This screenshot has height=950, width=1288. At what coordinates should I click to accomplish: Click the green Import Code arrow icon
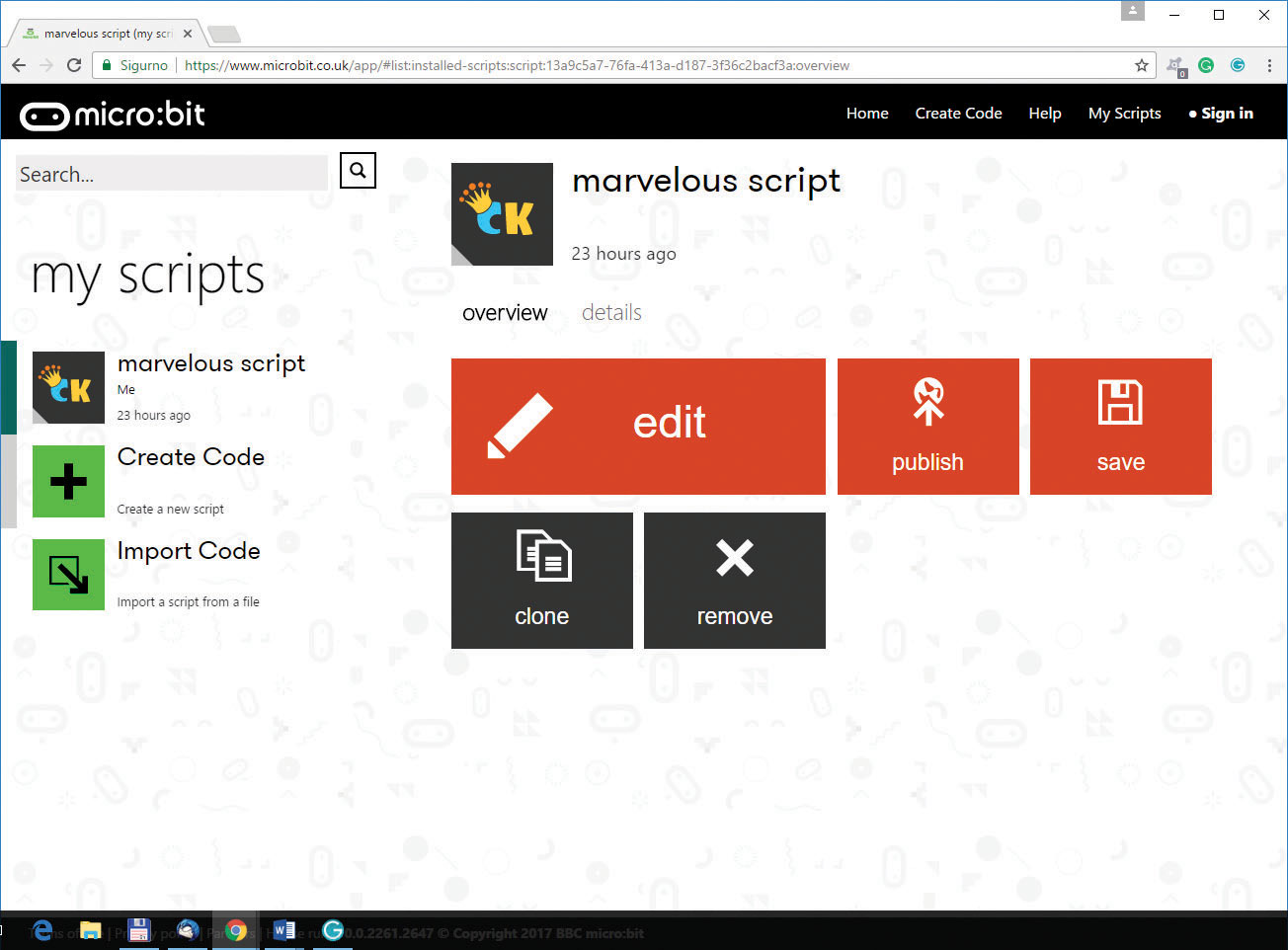point(68,575)
